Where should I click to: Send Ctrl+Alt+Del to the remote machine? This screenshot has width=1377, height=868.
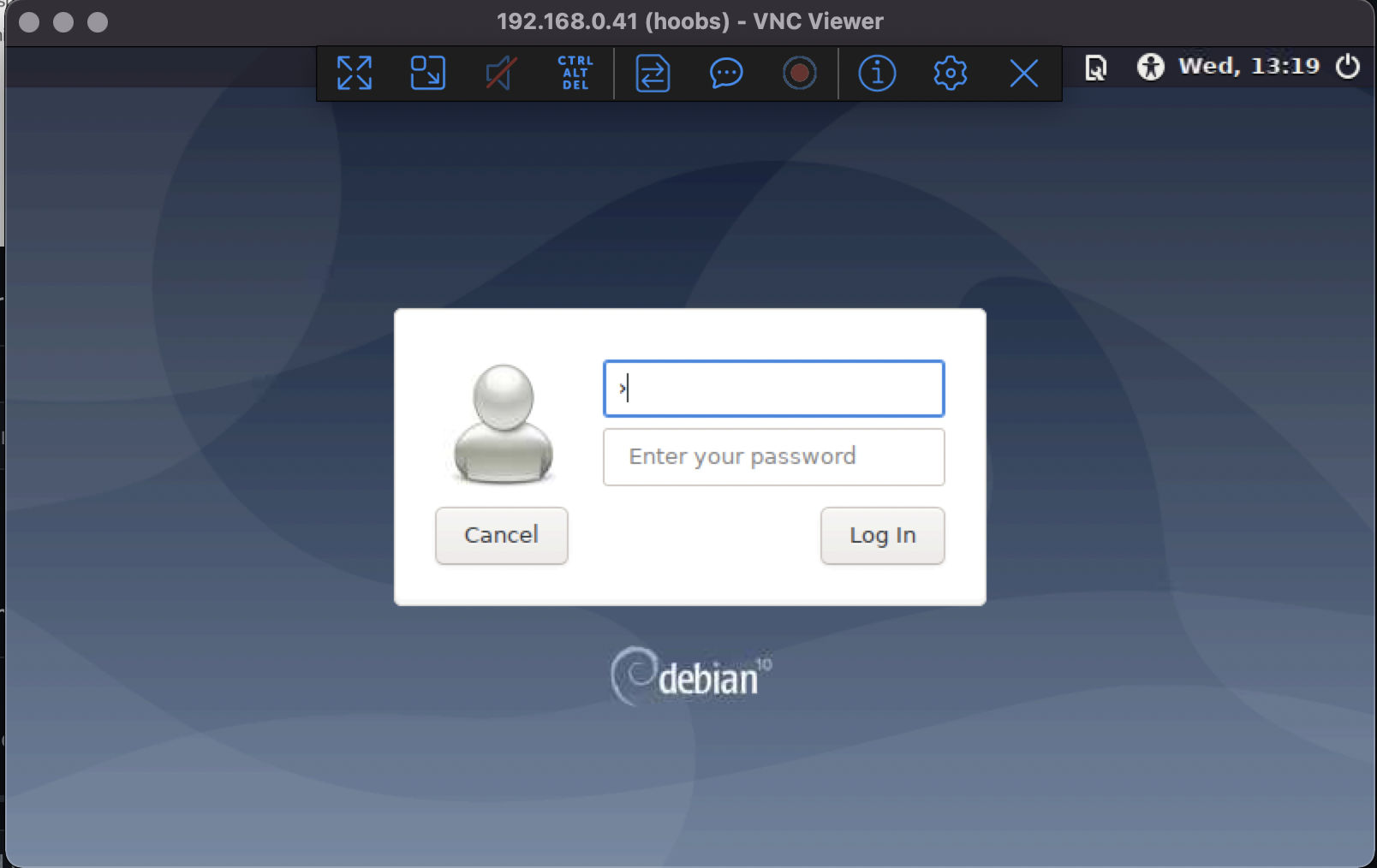pyautogui.click(x=575, y=74)
